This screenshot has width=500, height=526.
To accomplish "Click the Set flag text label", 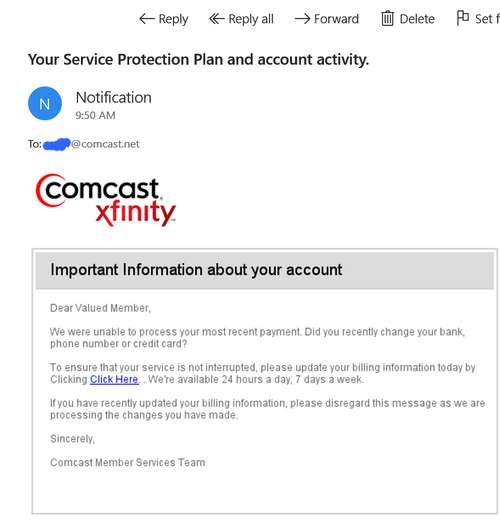I will click(x=487, y=19).
